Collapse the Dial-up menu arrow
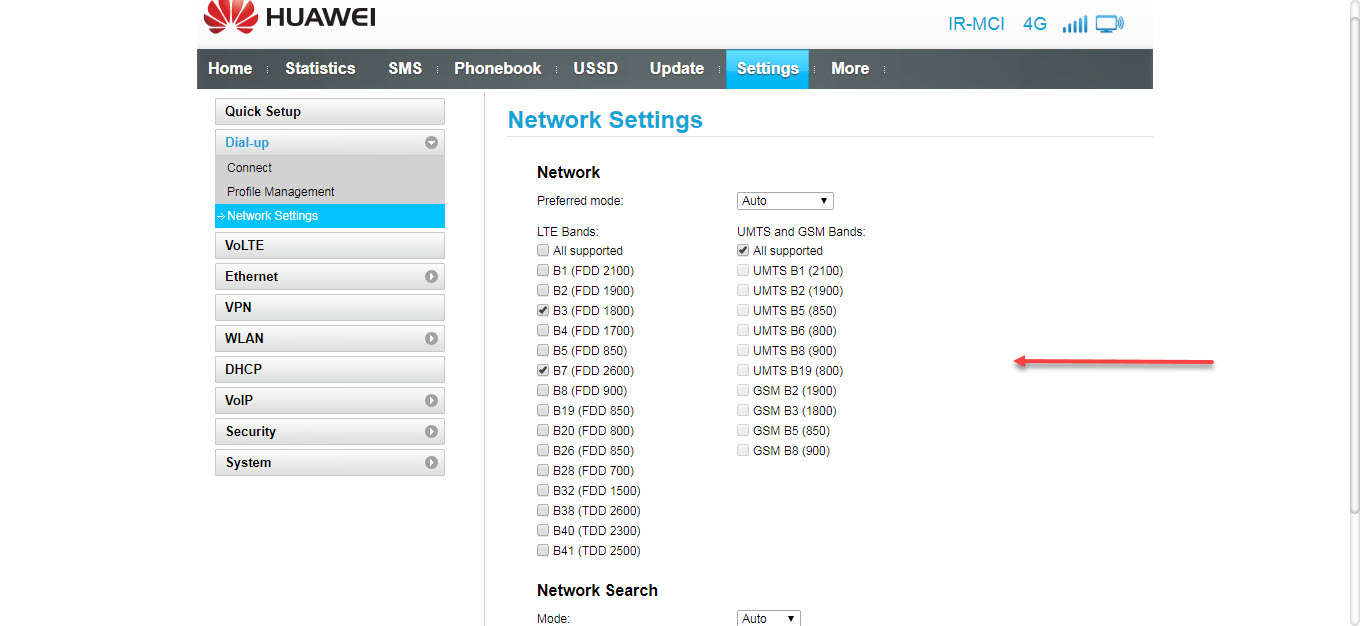Image resolution: width=1360 pixels, height=626 pixels. (431, 143)
